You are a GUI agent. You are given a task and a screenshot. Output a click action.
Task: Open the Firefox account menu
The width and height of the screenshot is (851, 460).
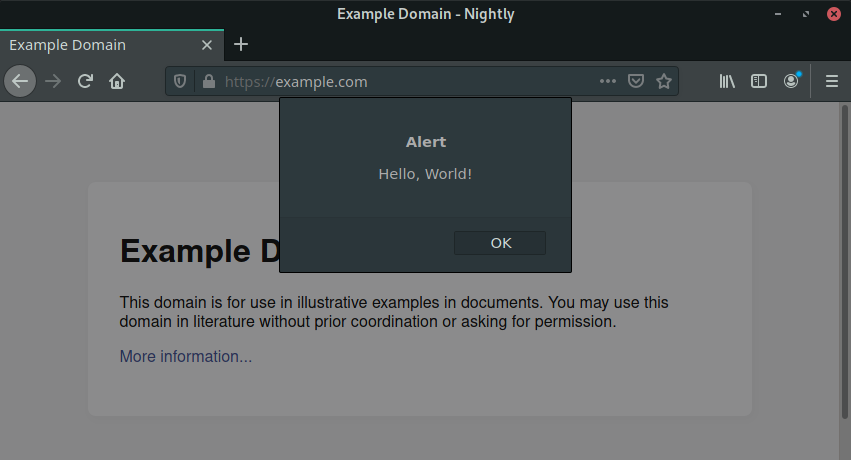(791, 82)
